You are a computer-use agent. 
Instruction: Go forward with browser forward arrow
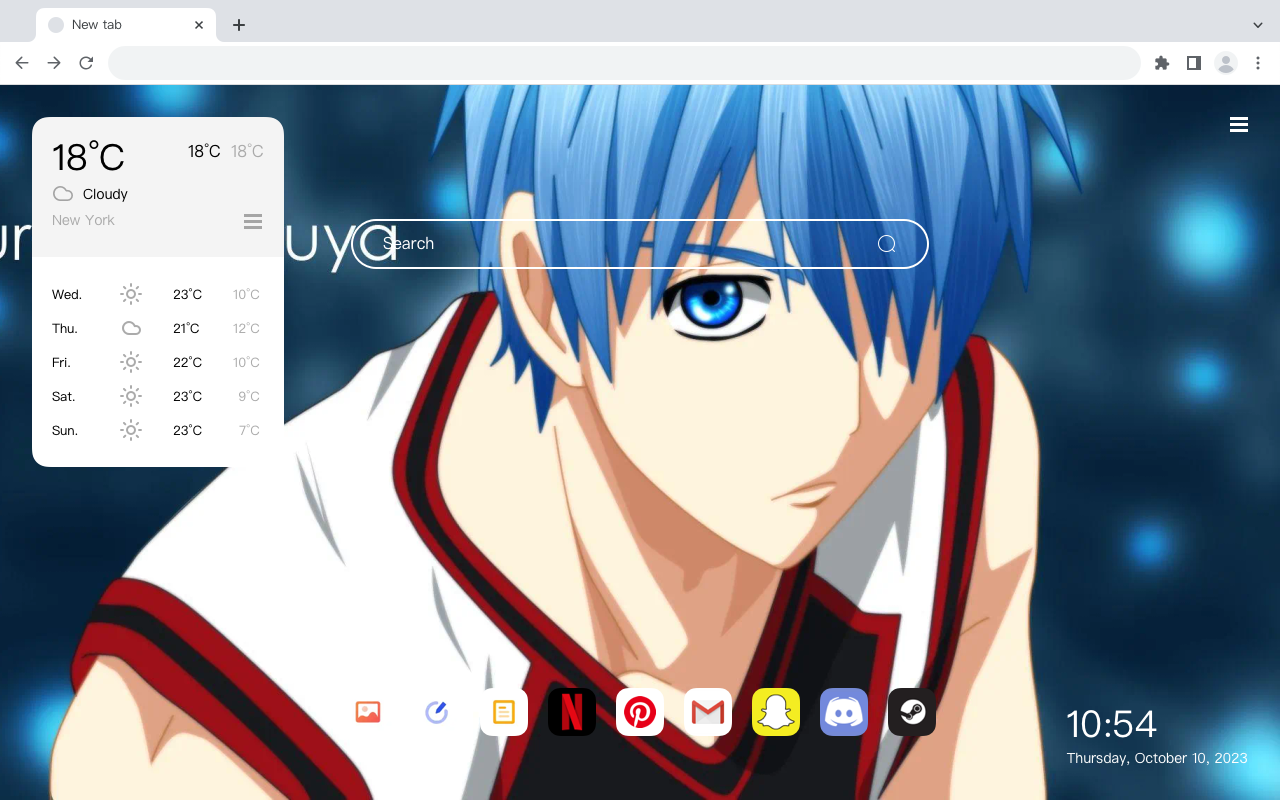tap(54, 63)
